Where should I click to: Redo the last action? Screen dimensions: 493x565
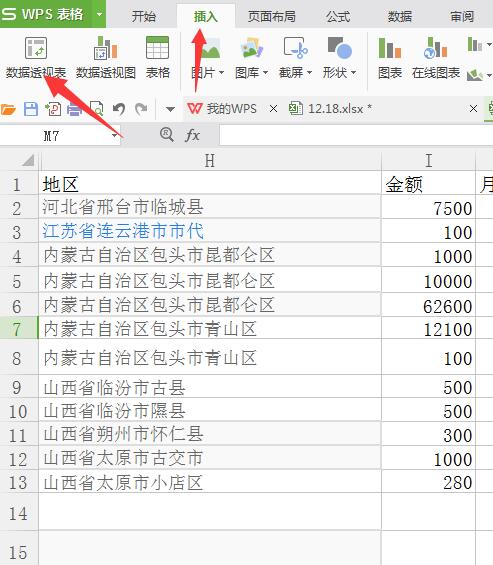(x=141, y=109)
